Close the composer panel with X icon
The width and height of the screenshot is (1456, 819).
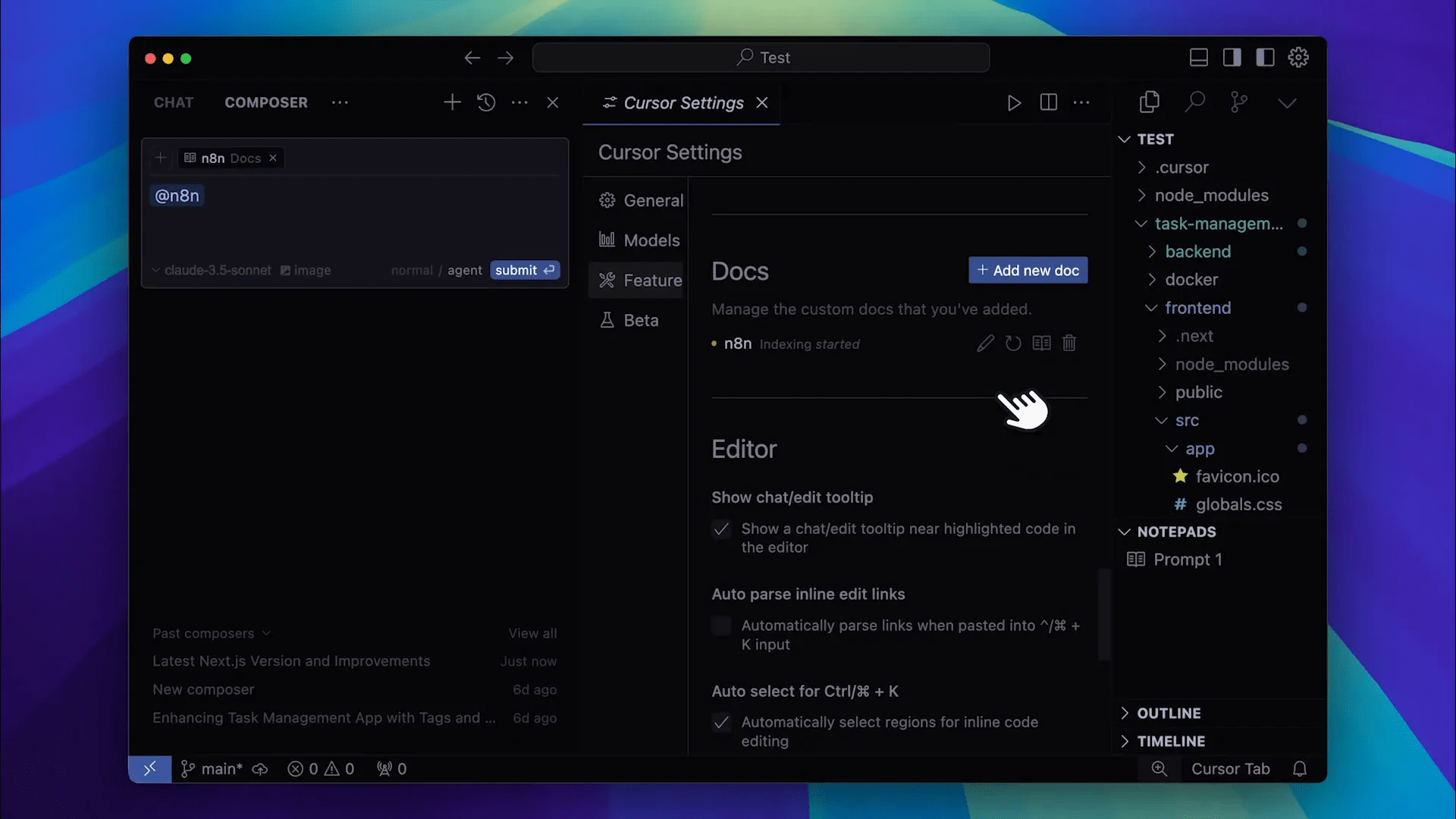[553, 102]
